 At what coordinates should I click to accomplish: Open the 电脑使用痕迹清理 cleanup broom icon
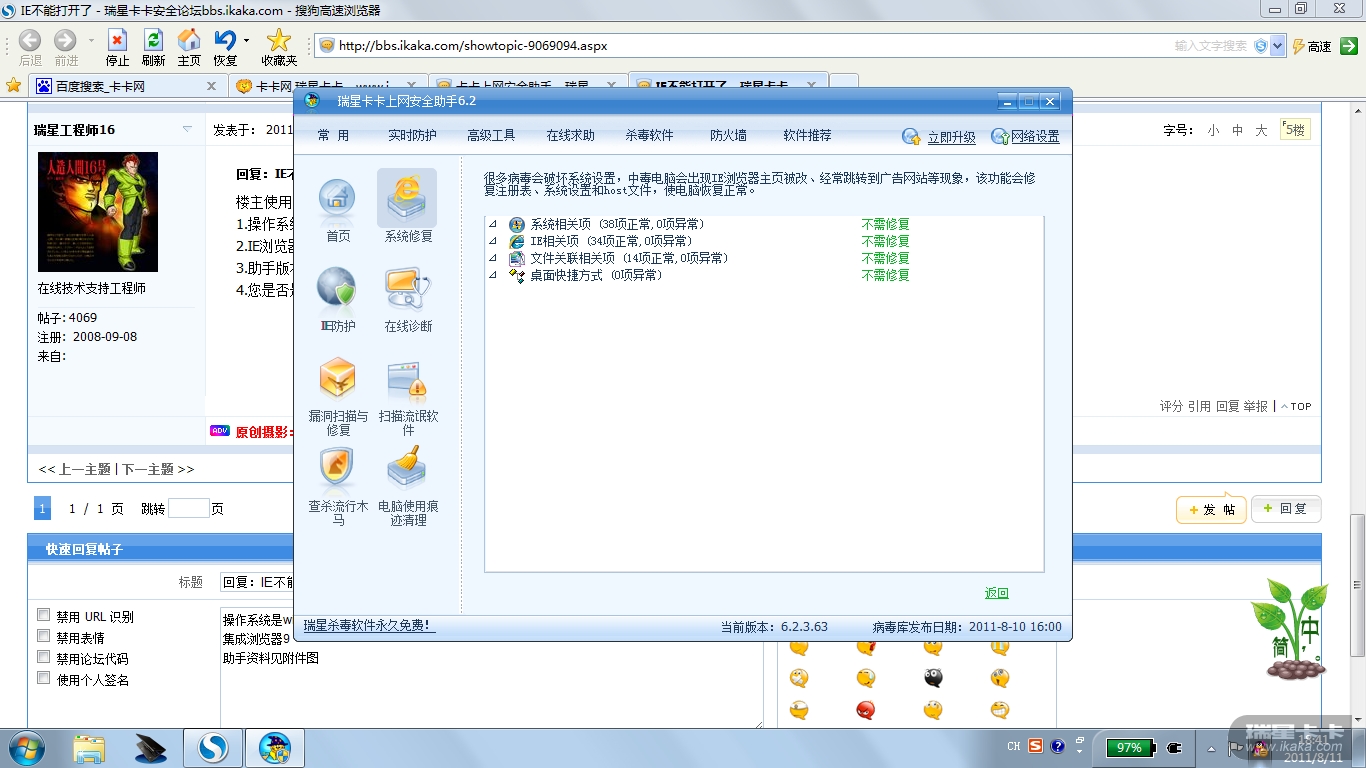[407, 469]
